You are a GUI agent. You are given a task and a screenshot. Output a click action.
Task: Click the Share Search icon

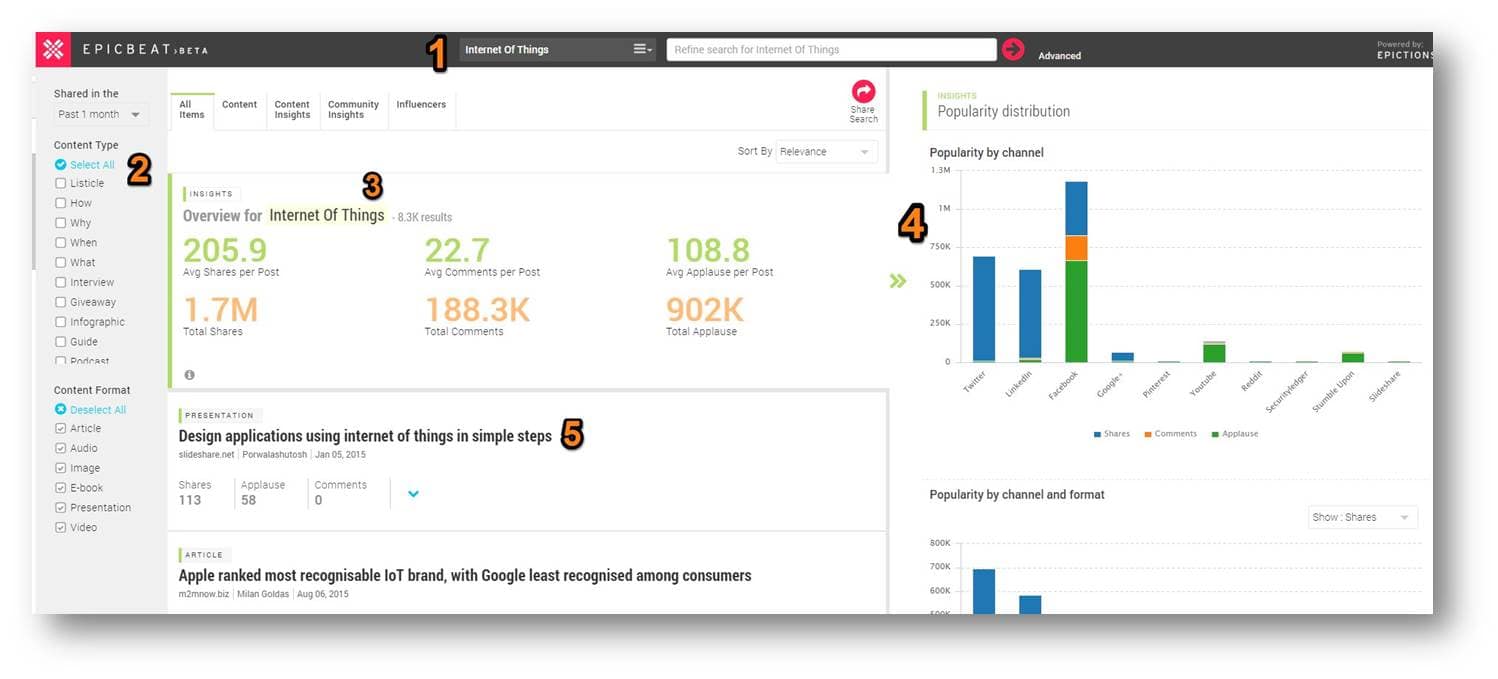(x=863, y=92)
